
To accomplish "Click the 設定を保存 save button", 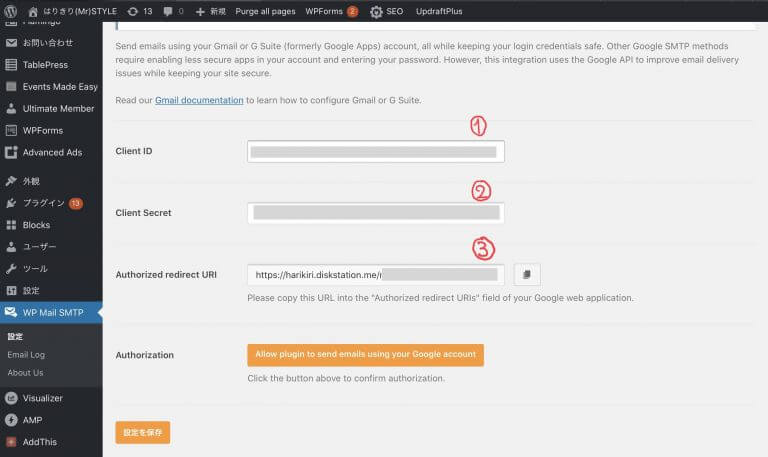I will tap(143, 433).
